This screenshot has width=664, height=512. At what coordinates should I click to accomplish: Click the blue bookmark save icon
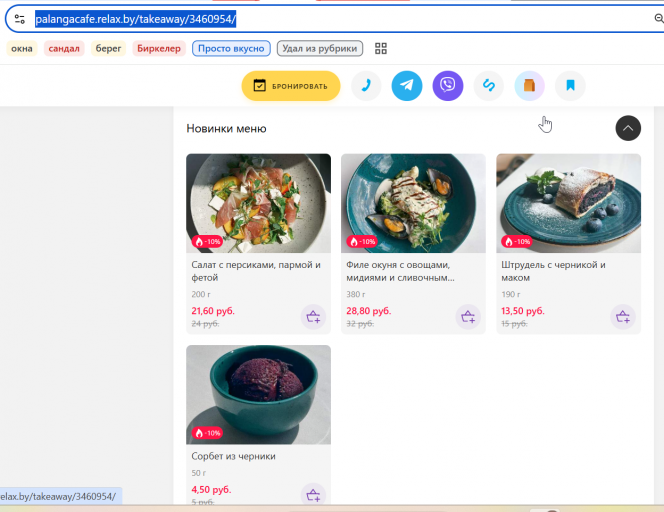pyautogui.click(x=570, y=86)
